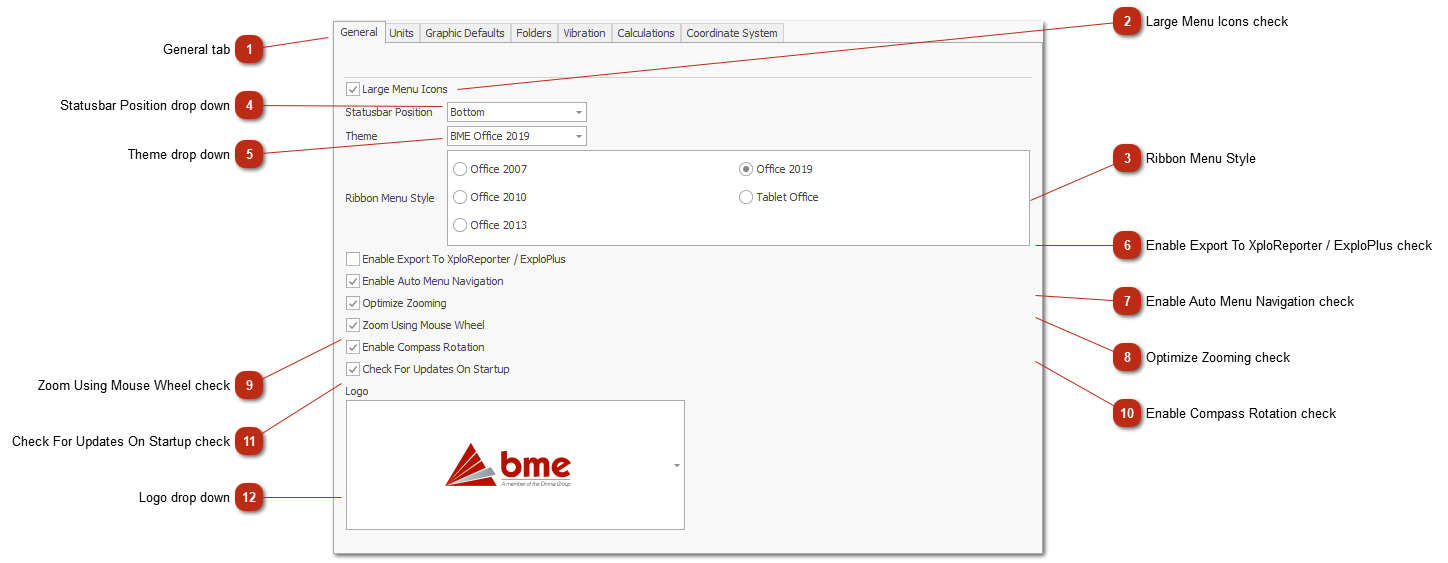Screen dimensions: 1448x563
Task: Expand the Statusbar Position dropdown
Action: coord(578,112)
